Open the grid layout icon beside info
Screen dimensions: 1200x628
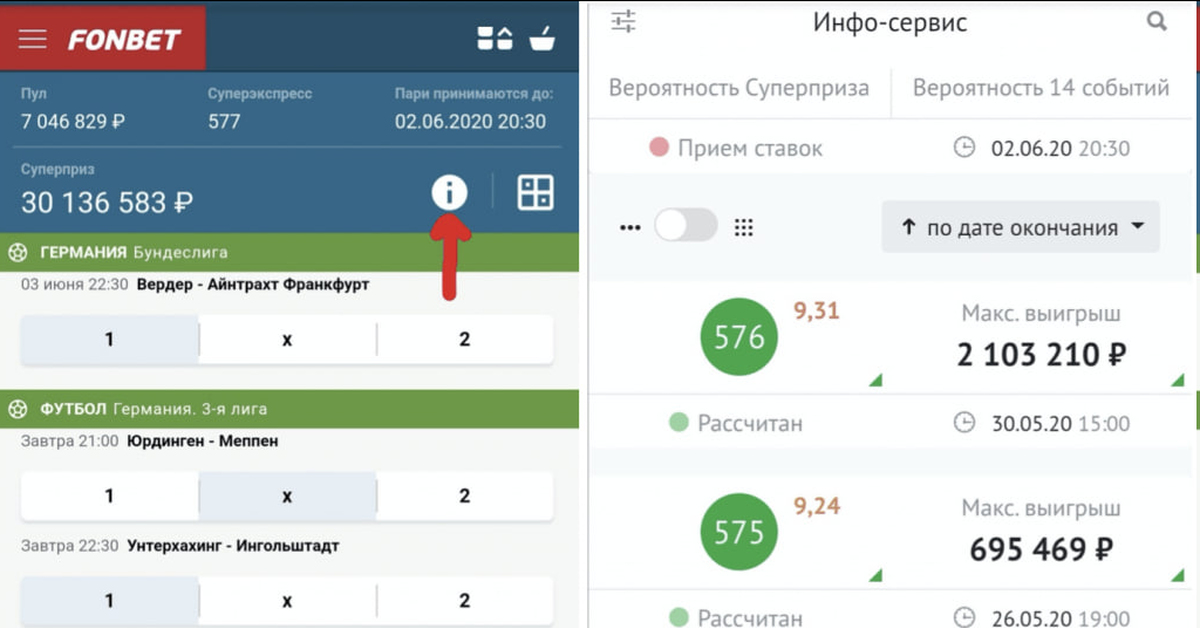pos(536,192)
